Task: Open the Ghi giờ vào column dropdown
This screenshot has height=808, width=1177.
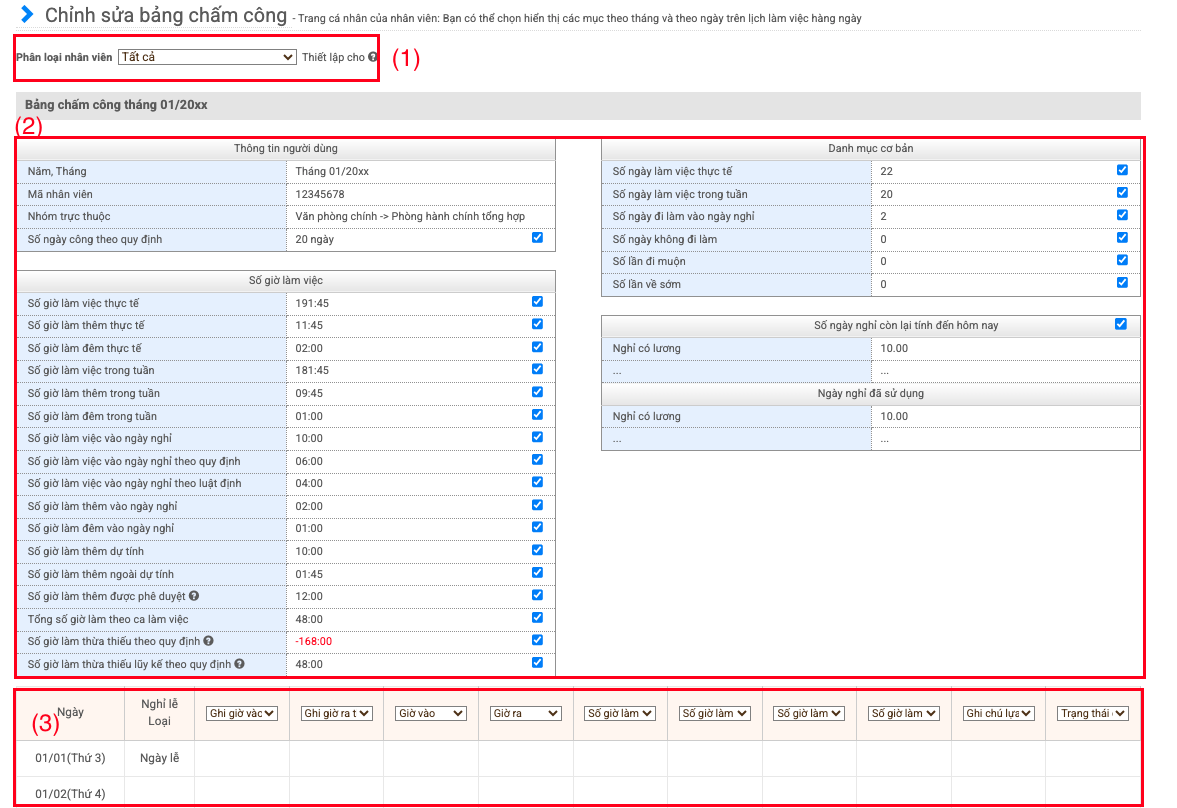Action: [x=241, y=713]
